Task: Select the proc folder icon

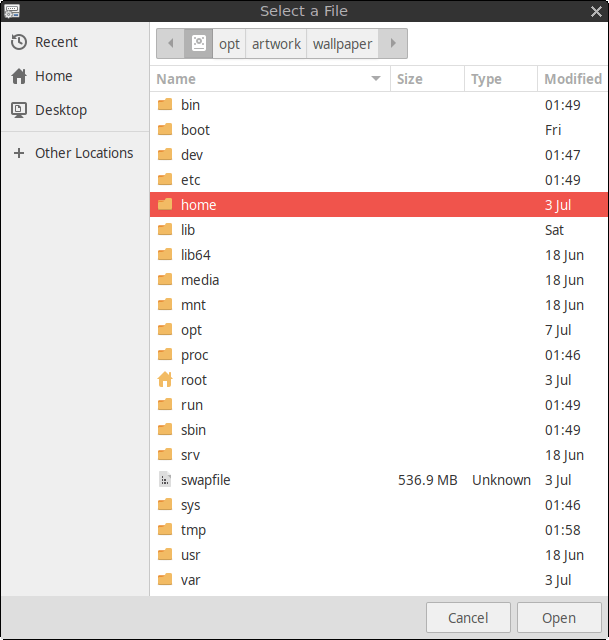Action: (x=165, y=354)
